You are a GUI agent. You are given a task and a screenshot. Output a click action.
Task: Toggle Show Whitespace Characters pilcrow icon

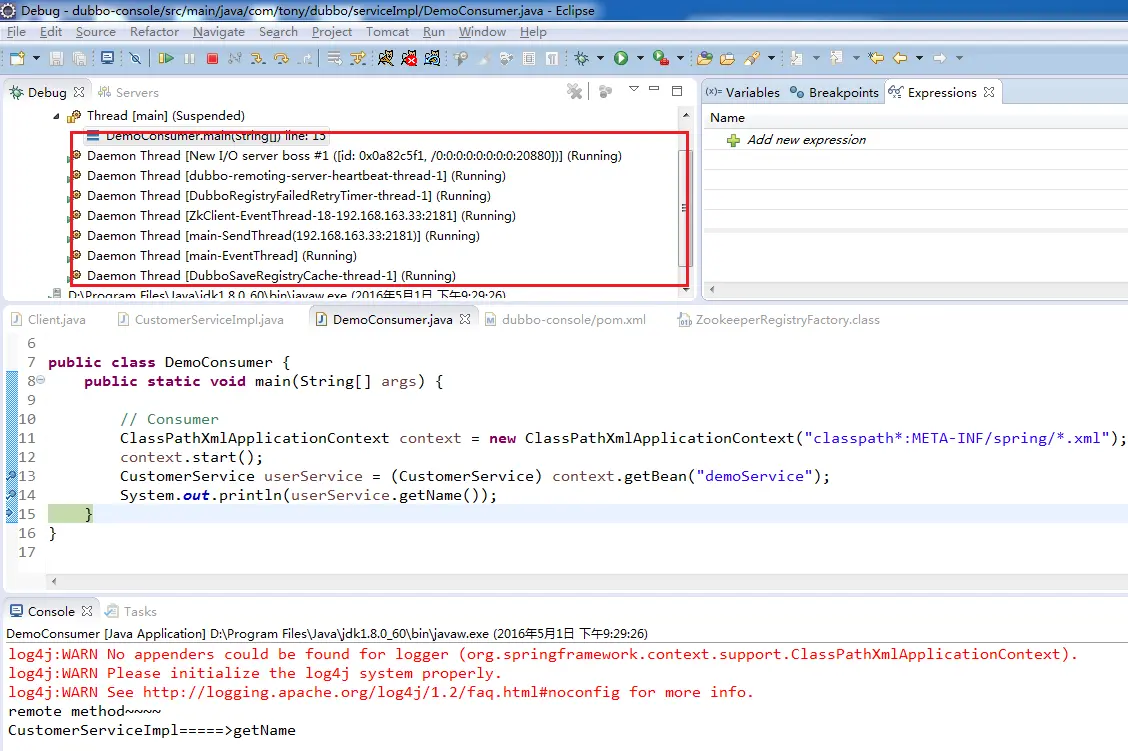[x=552, y=58]
